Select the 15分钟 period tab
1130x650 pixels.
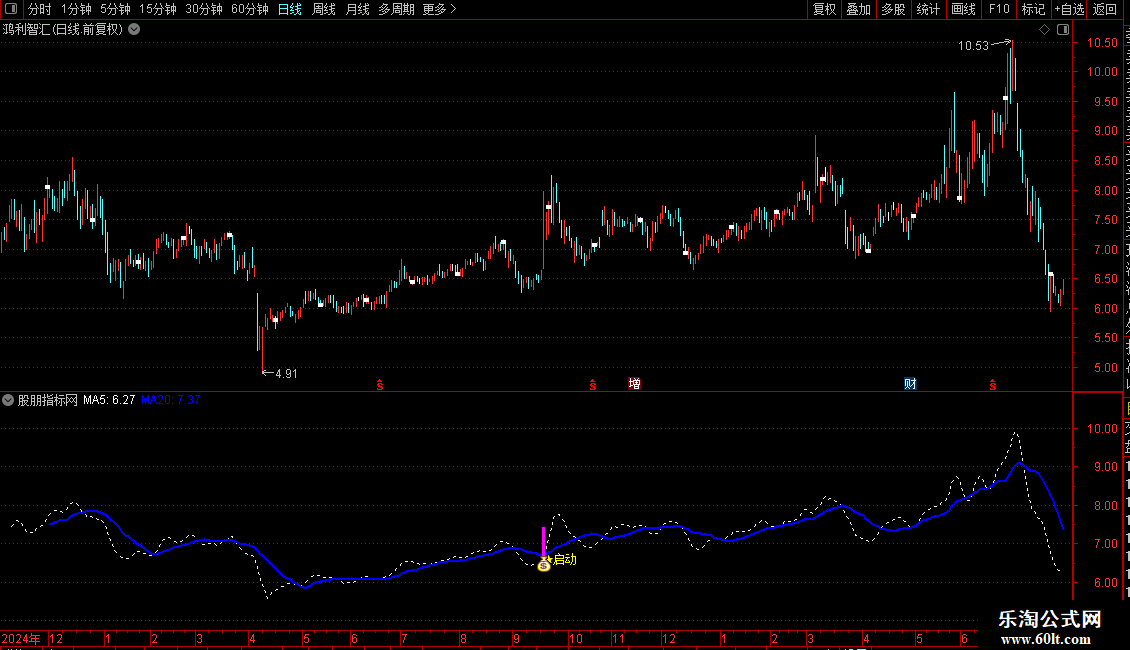158,9
